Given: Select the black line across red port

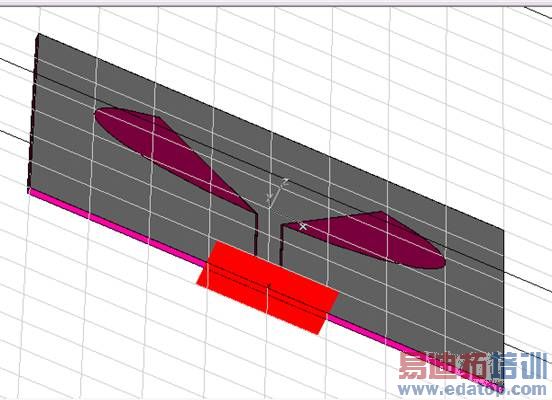Looking at the screenshot, I should [268, 282].
